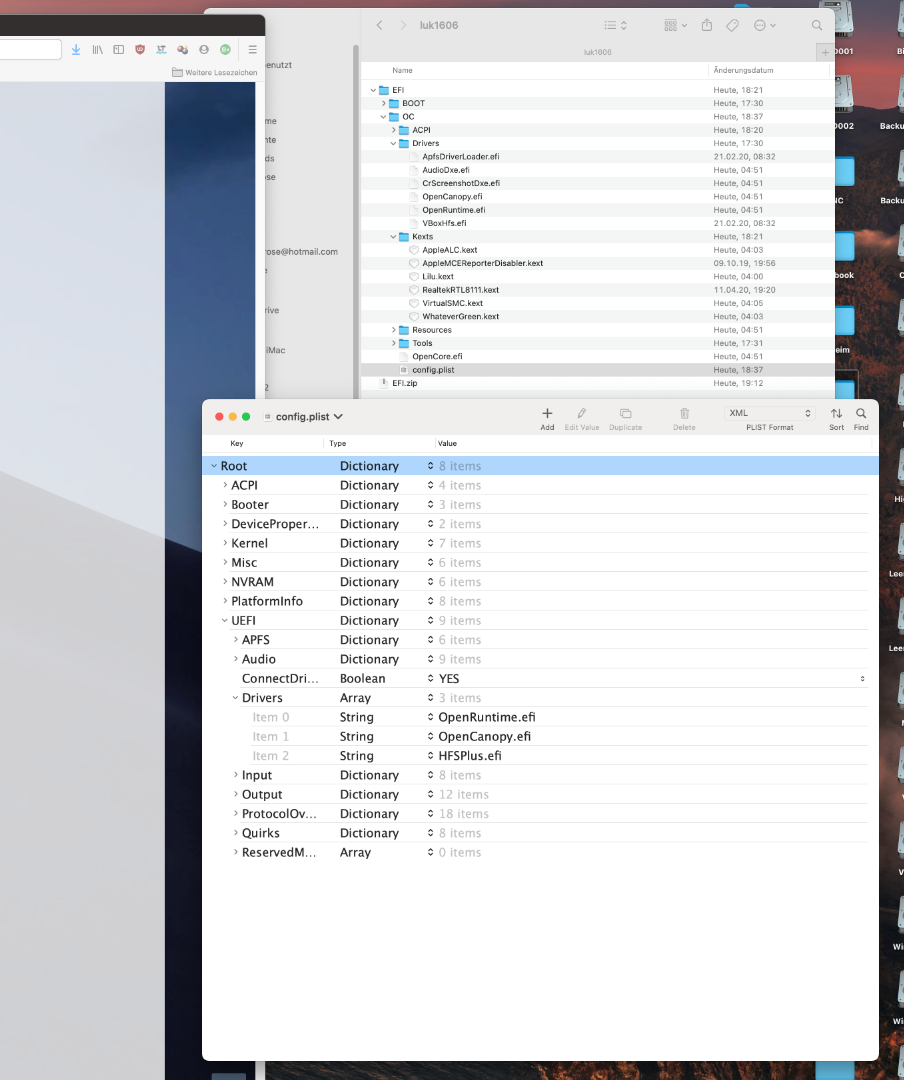
Task: Click browser downloads arrow icon
Action: (x=76, y=50)
